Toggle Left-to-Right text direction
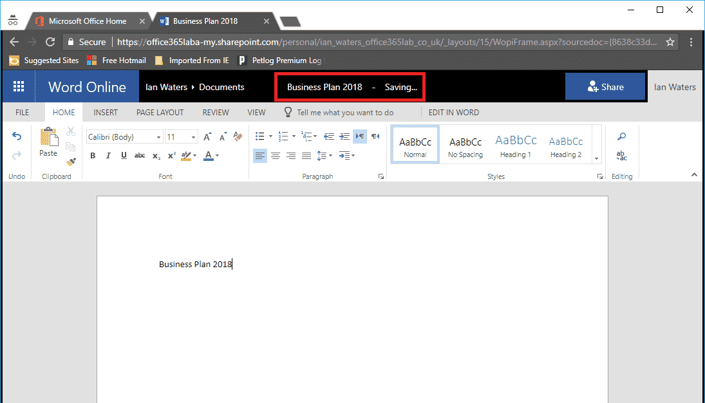 click(360, 136)
